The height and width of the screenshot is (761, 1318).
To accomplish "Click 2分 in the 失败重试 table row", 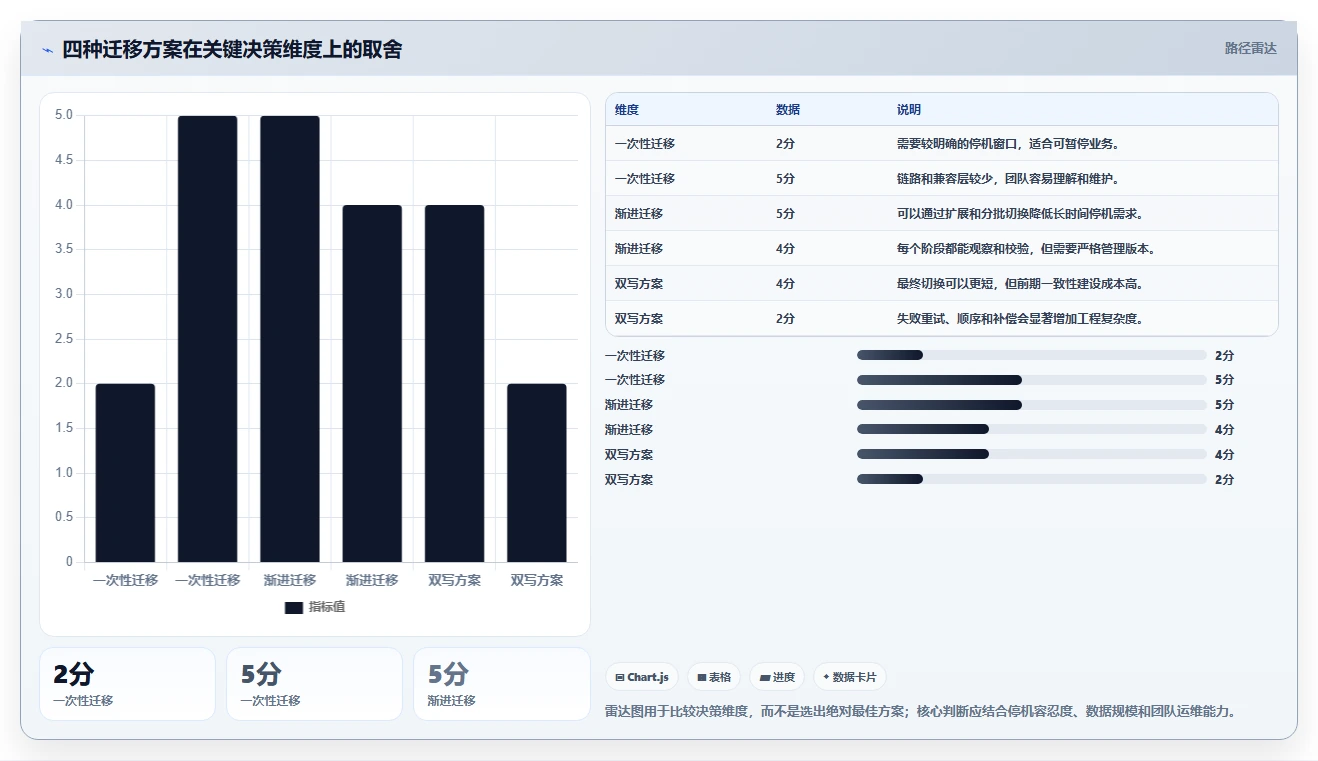I will pos(785,318).
